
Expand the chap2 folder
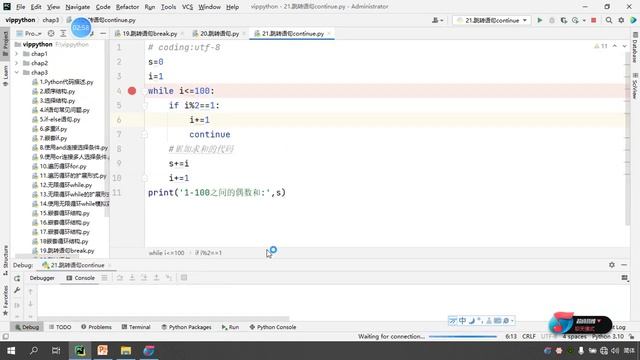[17, 63]
